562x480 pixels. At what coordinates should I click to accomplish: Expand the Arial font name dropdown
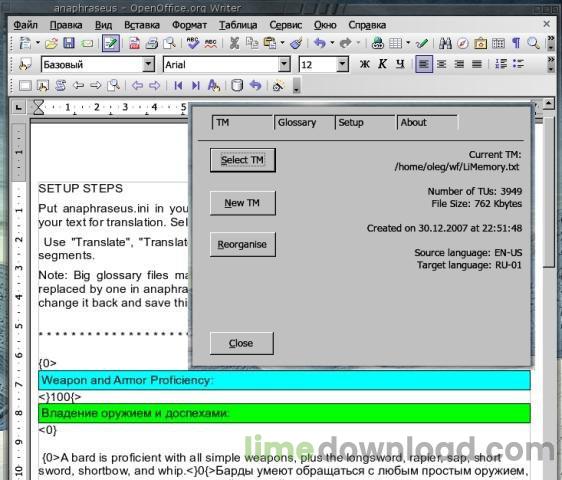pyautogui.click(x=284, y=65)
